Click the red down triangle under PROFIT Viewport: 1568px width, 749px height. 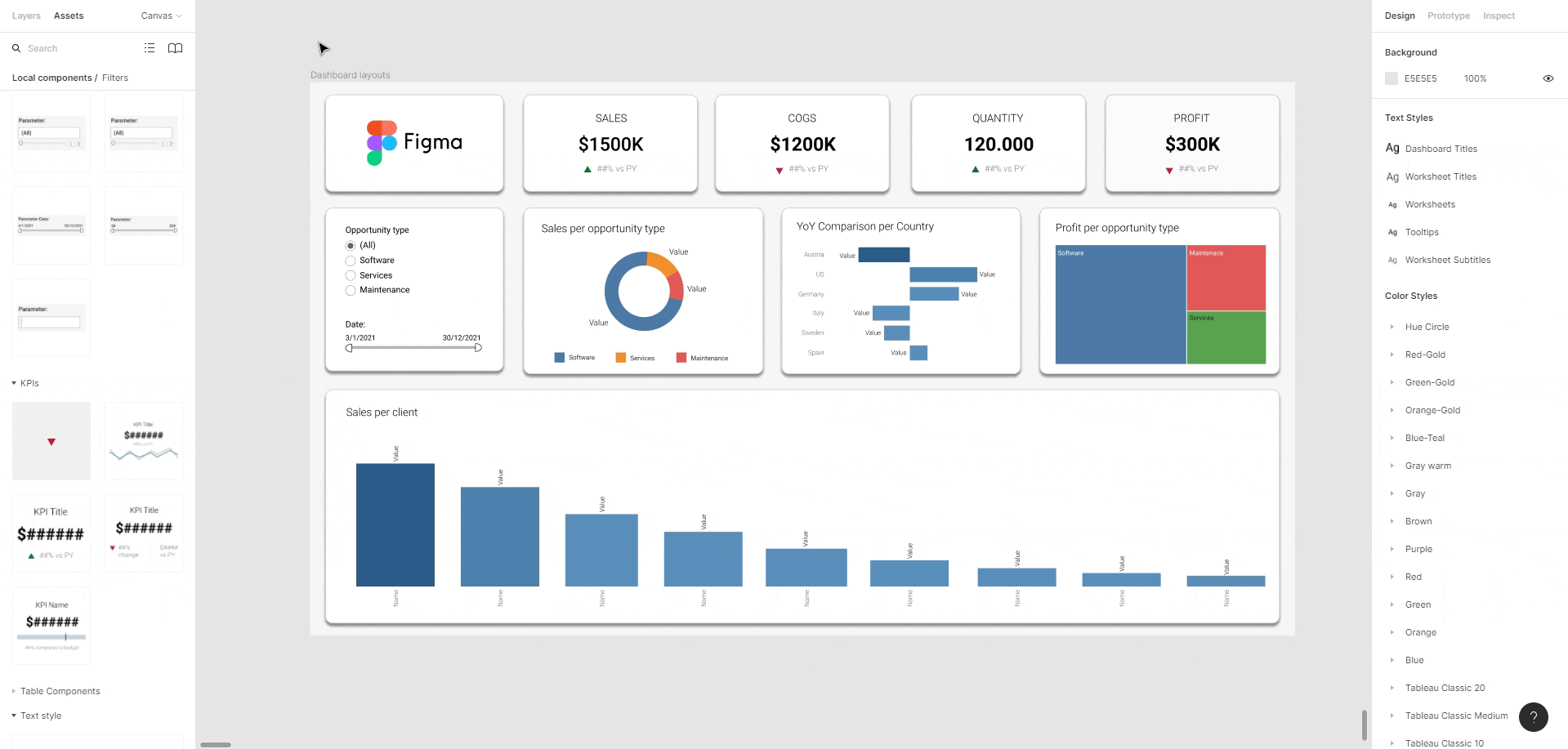[x=1169, y=171]
